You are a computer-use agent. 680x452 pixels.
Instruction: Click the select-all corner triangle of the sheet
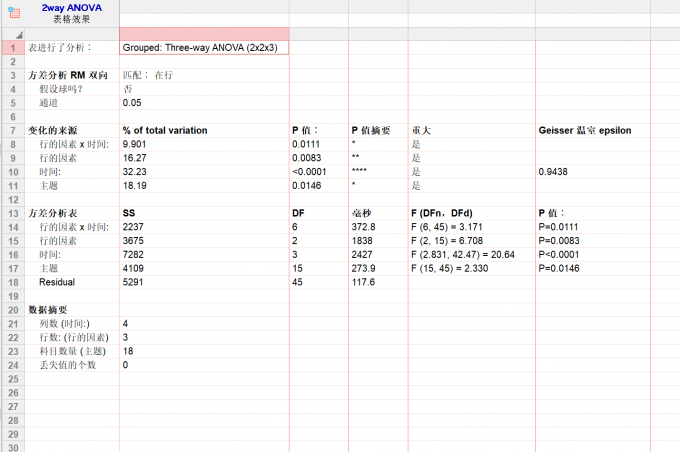pyautogui.click(x=19, y=35)
